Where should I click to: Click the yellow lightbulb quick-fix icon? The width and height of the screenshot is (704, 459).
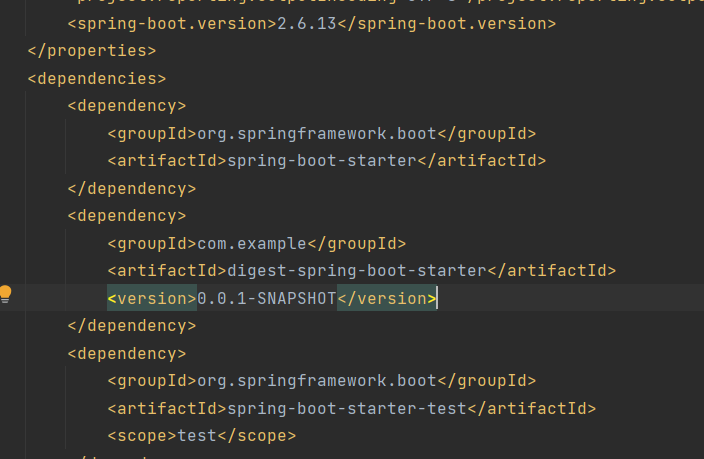coord(5,295)
